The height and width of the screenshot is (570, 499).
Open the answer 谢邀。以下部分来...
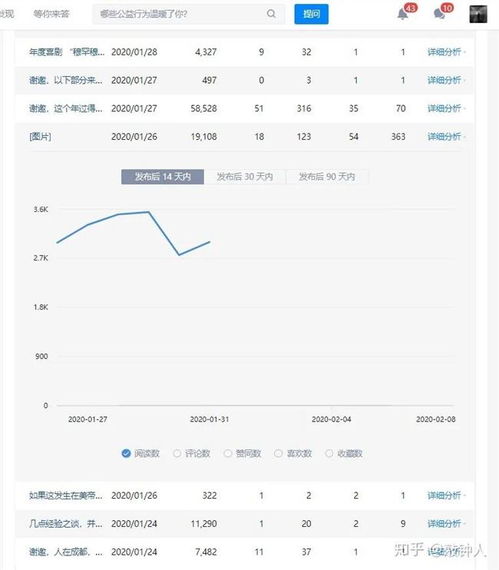(66, 80)
